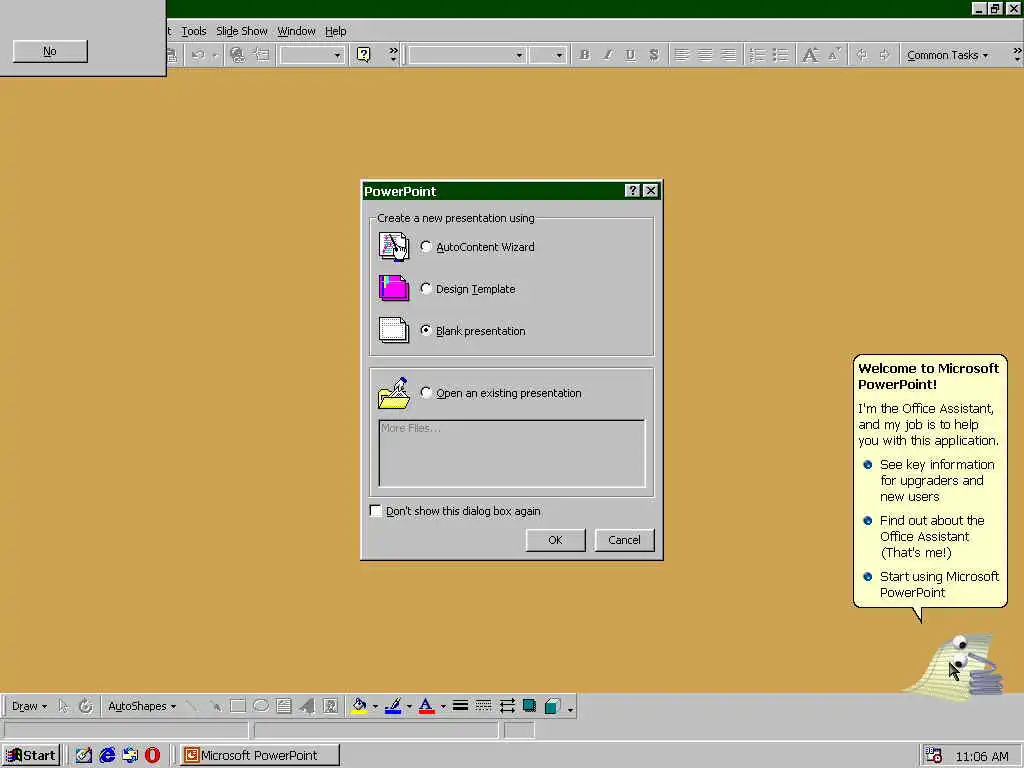Open 3-D settings on the drawing toolbar
The image size is (1024, 768).
pyautogui.click(x=552, y=706)
